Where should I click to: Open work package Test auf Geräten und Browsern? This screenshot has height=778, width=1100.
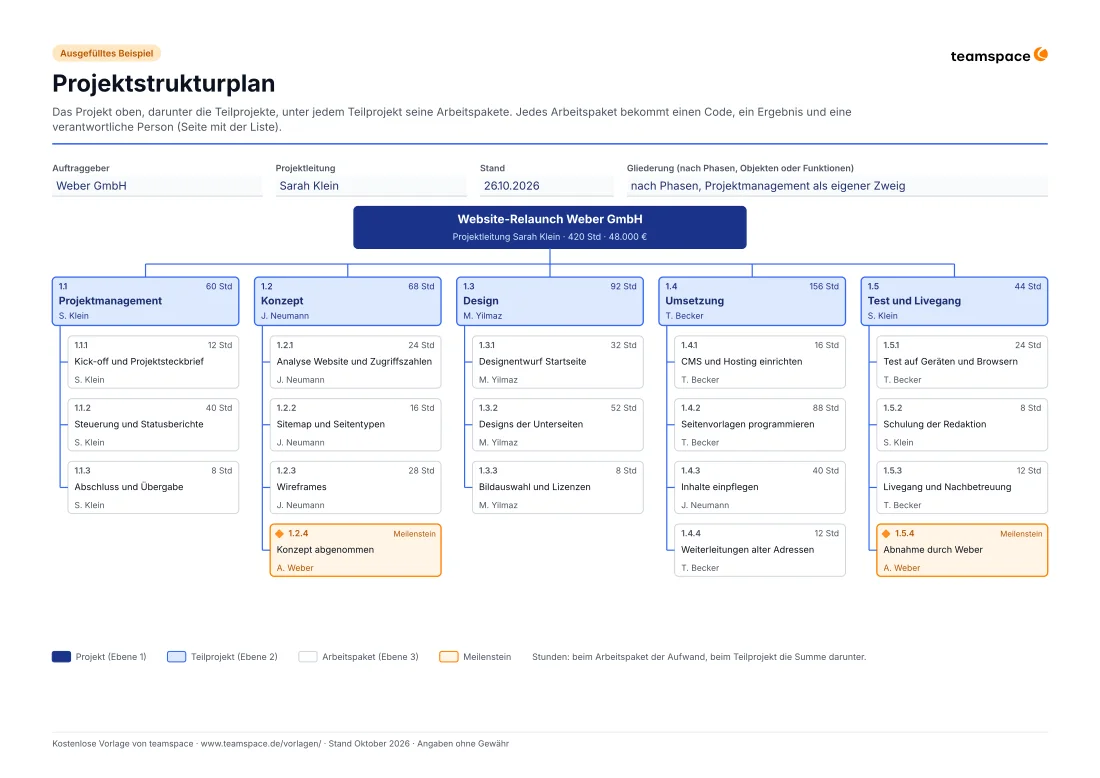click(x=962, y=362)
